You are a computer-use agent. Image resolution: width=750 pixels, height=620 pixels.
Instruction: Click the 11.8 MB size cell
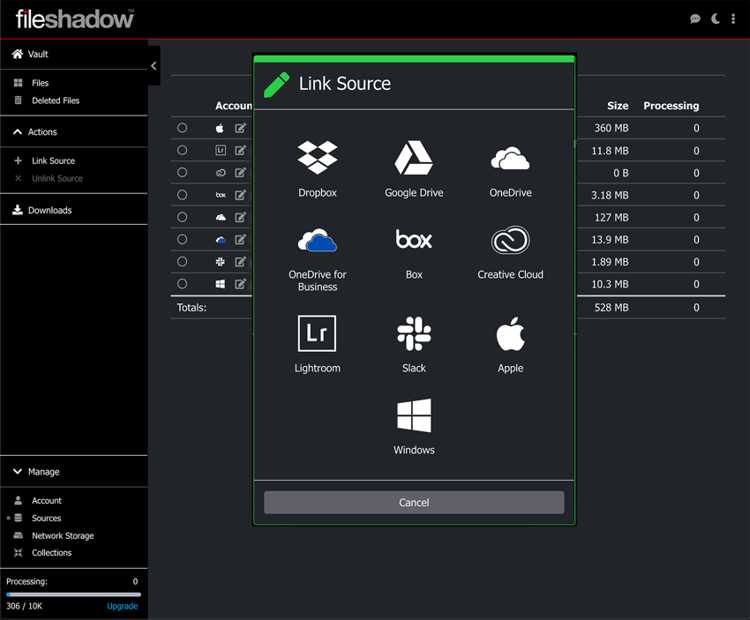coord(610,151)
